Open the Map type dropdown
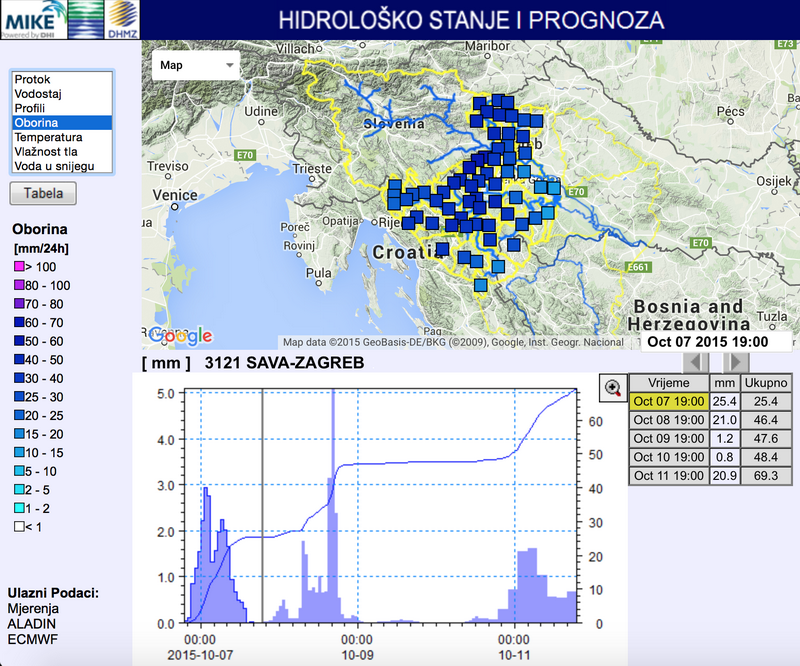The width and height of the screenshot is (800, 666). [196, 66]
